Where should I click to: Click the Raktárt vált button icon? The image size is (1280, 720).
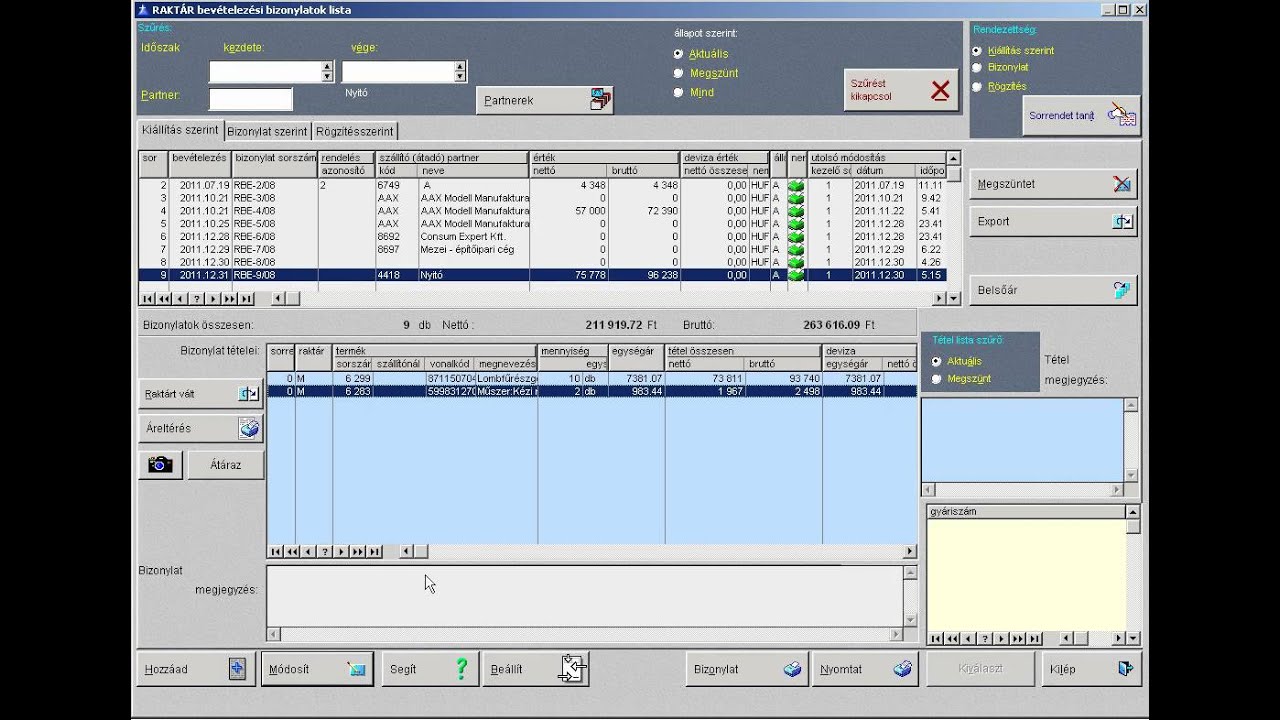(x=248, y=394)
